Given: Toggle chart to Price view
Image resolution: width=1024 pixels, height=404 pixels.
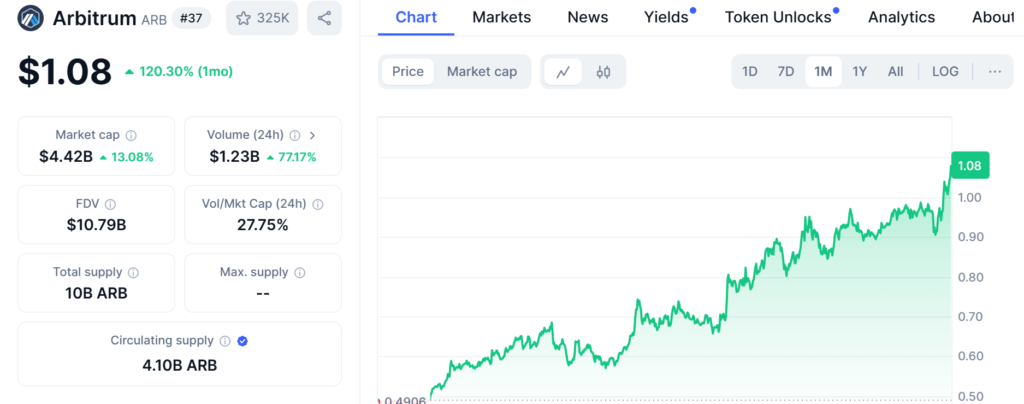Looking at the screenshot, I should [x=408, y=72].
